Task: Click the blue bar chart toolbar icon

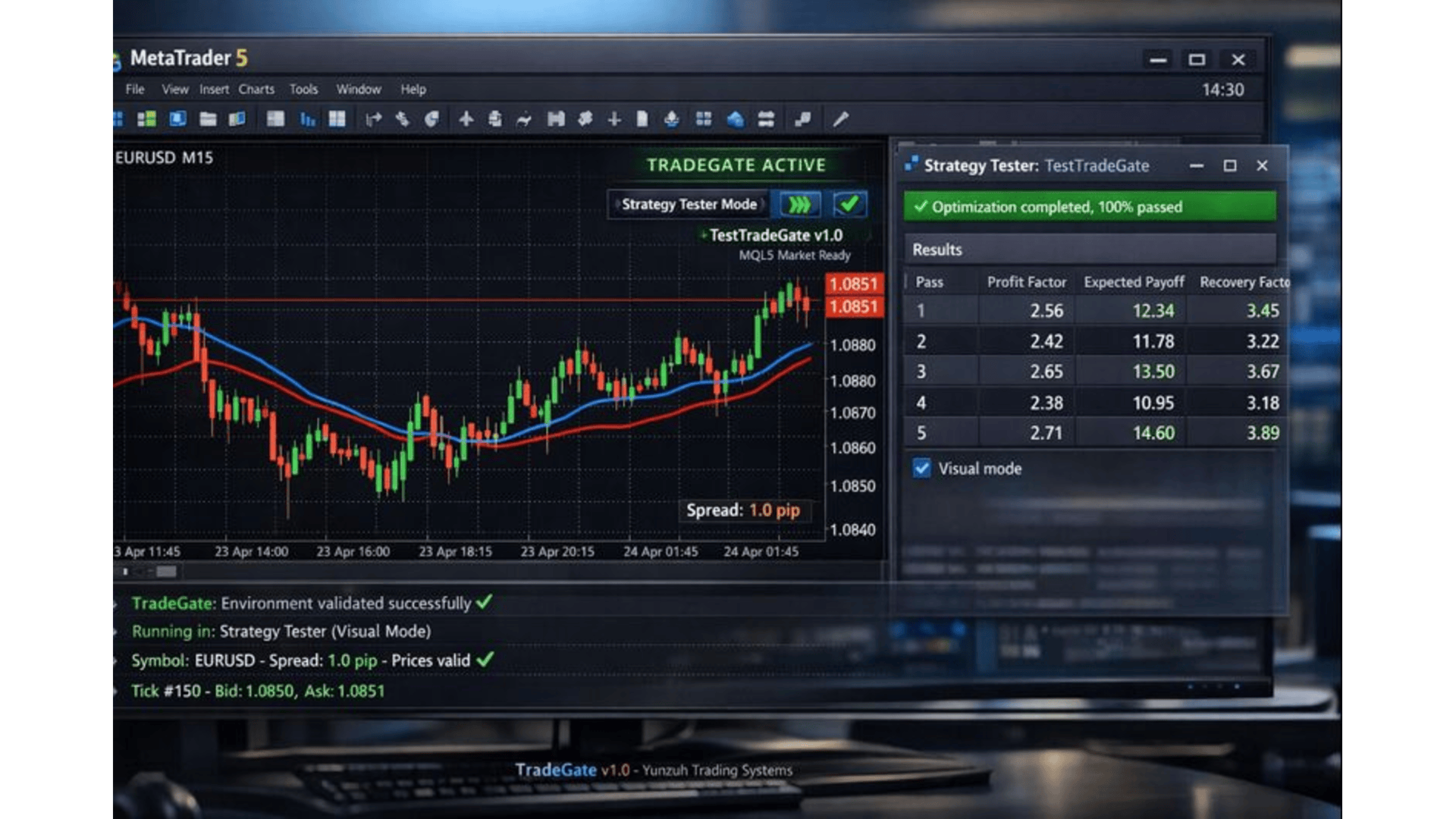Action: point(307,119)
